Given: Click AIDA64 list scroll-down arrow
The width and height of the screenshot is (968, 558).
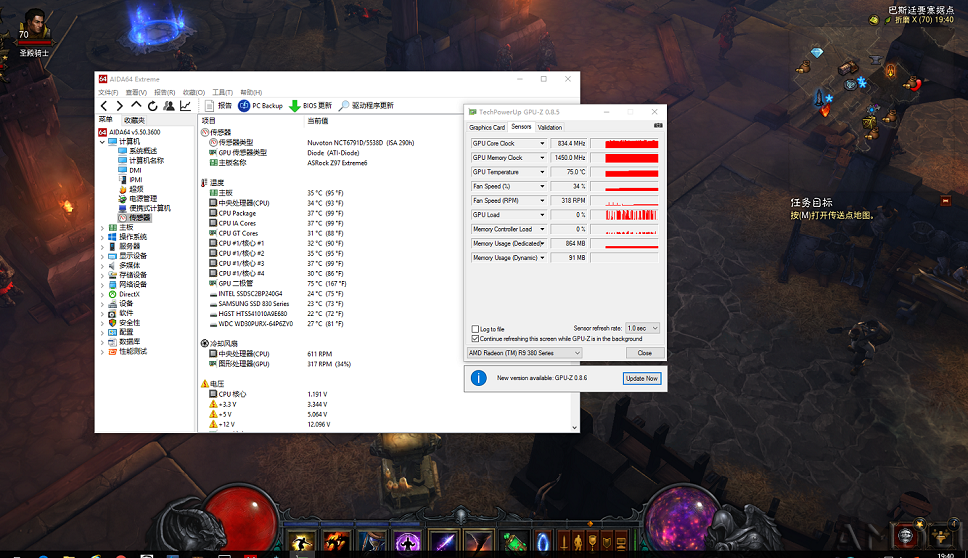Looking at the screenshot, I should pyautogui.click(x=575, y=427).
